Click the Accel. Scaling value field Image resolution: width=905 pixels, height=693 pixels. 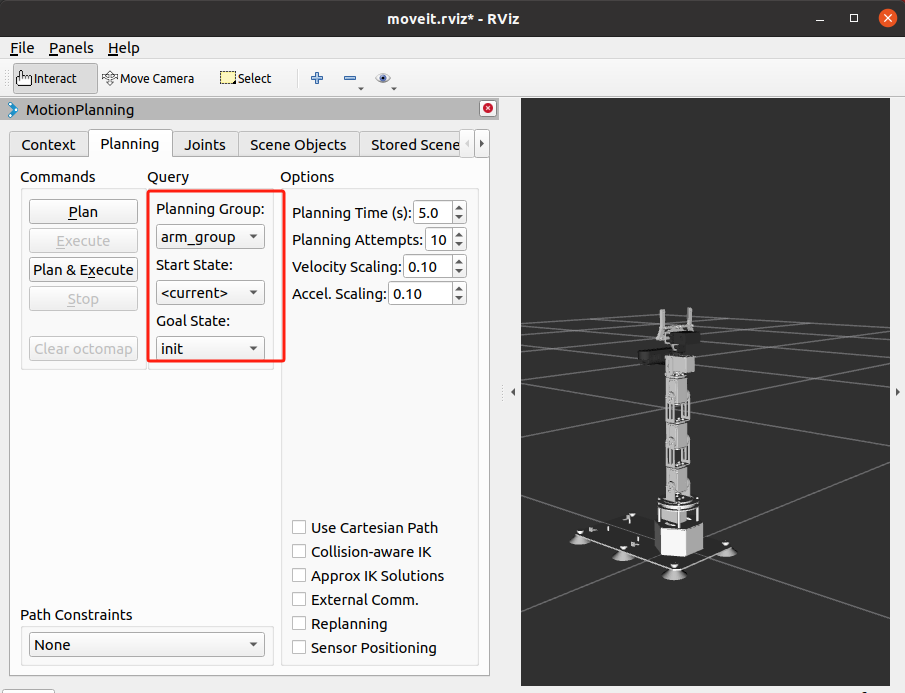(x=420, y=294)
